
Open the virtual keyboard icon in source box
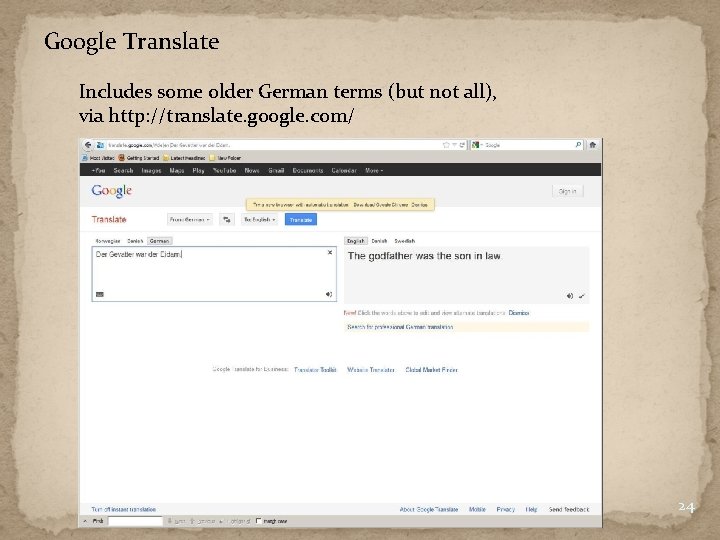click(x=100, y=294)
